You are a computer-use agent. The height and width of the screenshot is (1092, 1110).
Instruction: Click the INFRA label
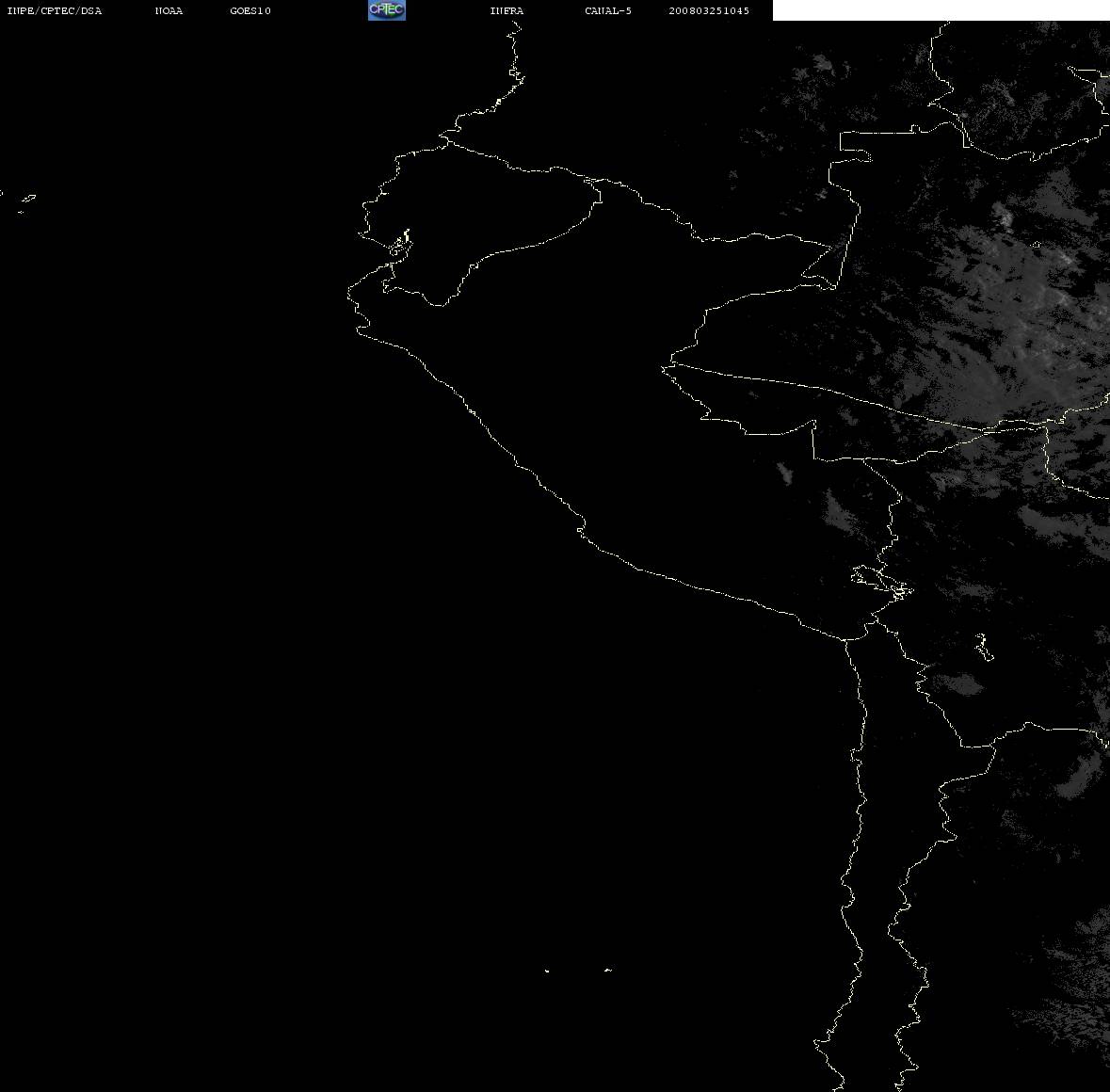point(507,10)
